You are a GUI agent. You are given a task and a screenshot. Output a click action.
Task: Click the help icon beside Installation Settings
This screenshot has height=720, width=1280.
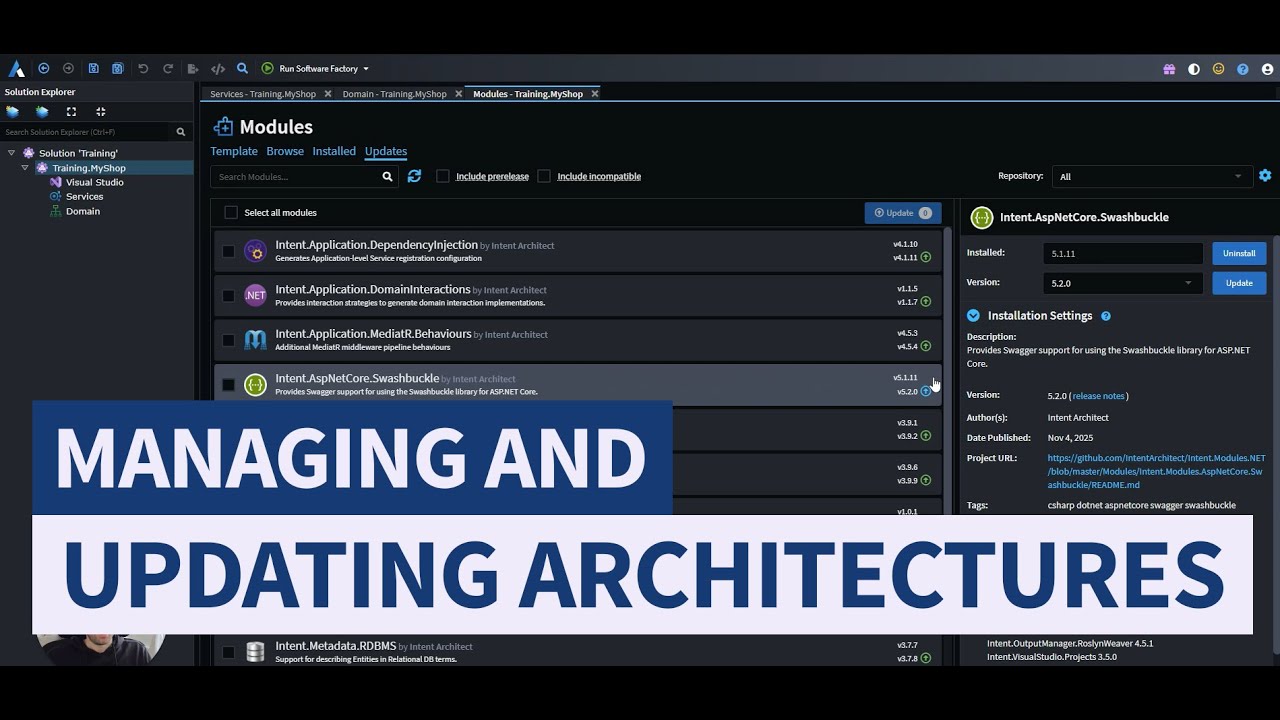click(1106, 316)
